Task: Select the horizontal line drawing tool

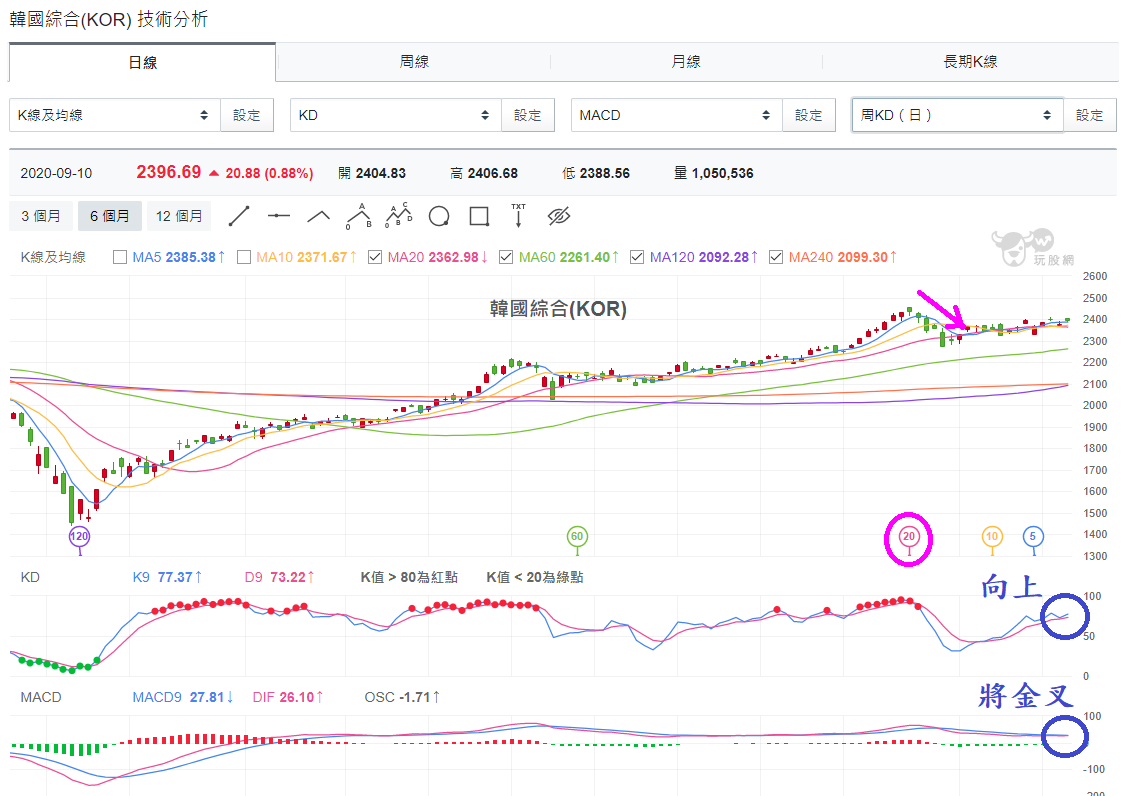Action: tap(278, 216)
